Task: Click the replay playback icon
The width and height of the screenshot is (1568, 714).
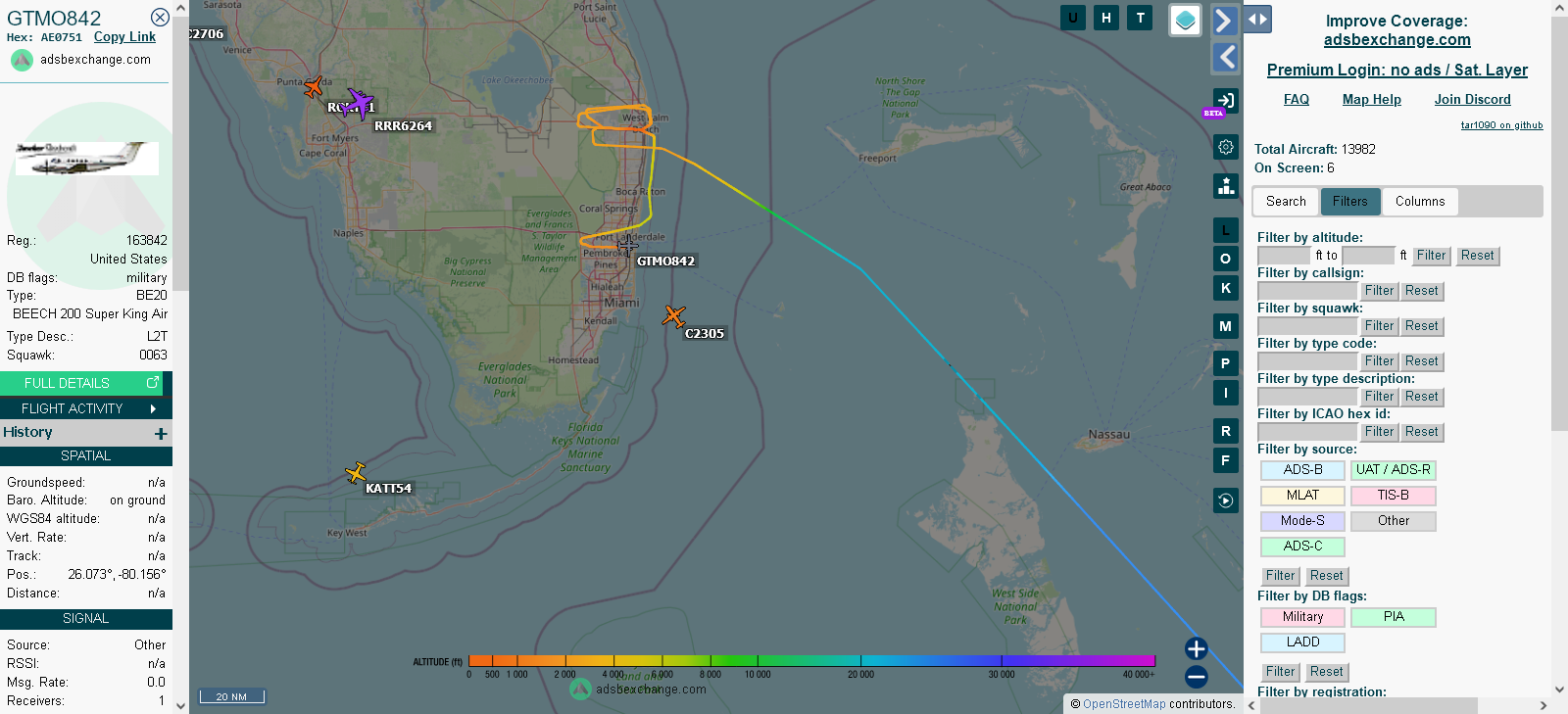Action: tap(1226, 500)
